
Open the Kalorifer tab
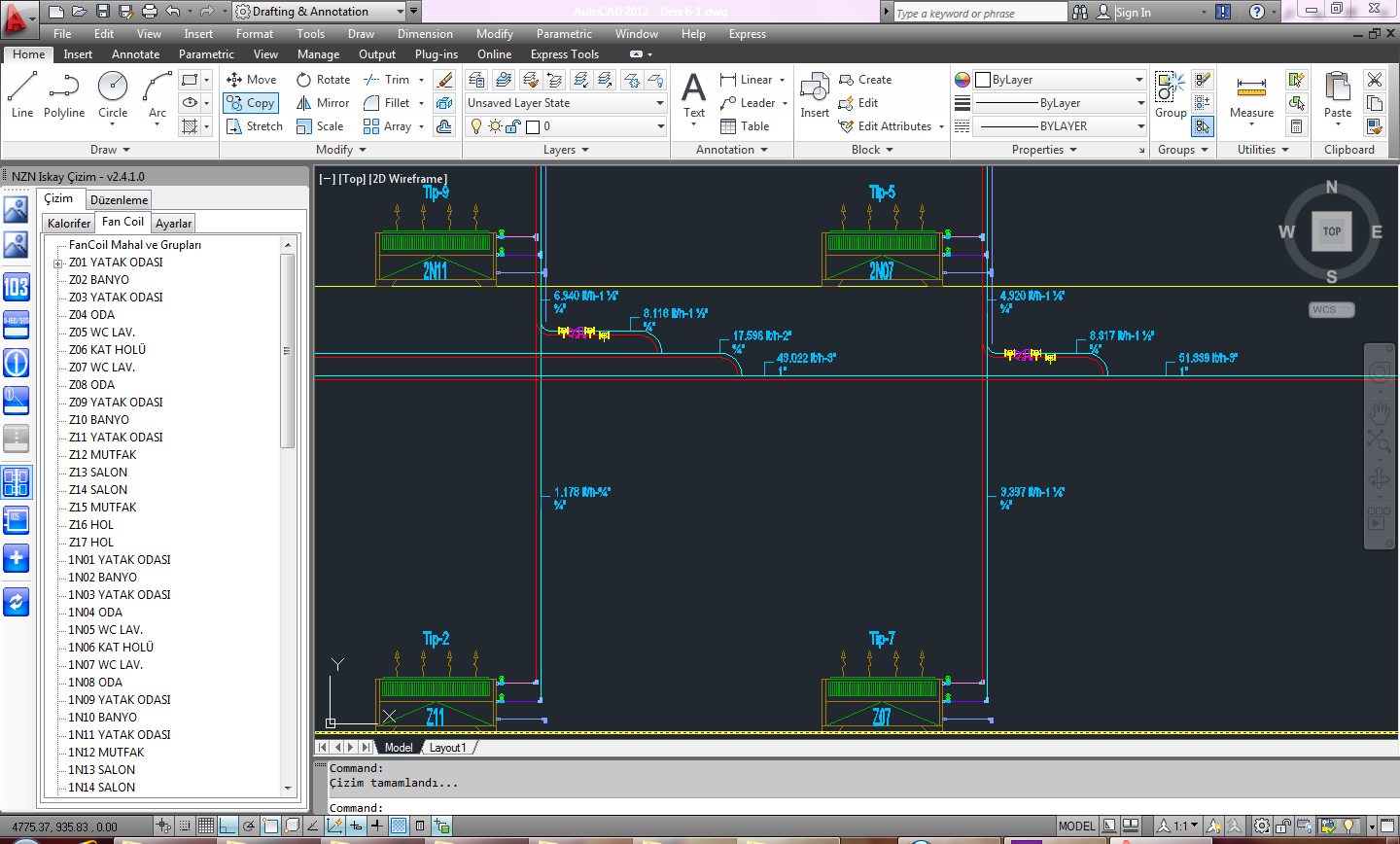(69, 224)
